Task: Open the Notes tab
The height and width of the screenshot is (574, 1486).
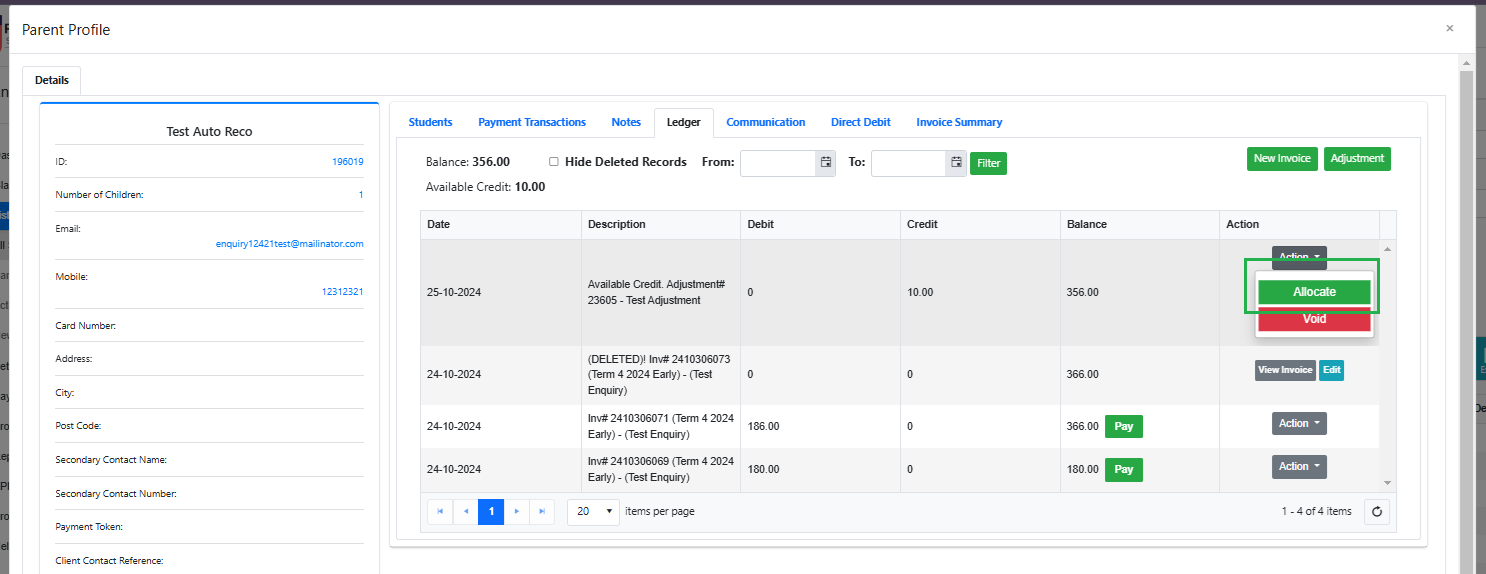Action: (x=626, y=122)
